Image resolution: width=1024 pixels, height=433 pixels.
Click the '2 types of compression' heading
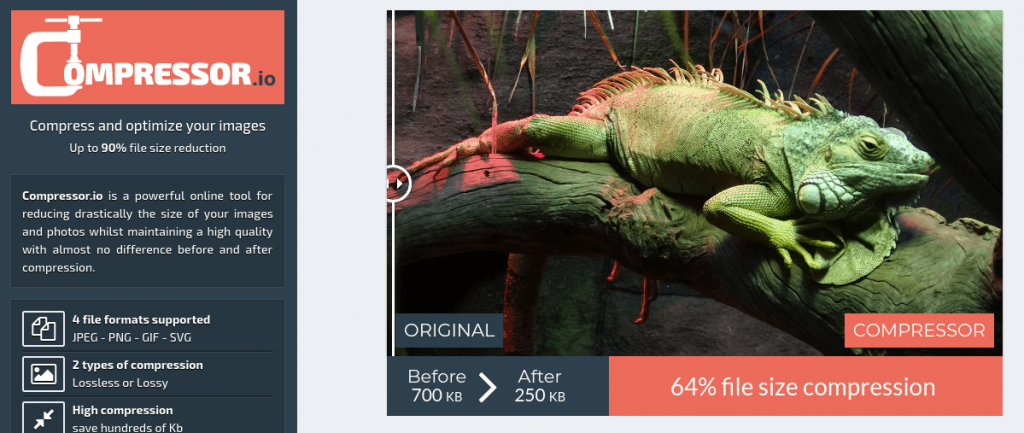click(x=138, y=365)
